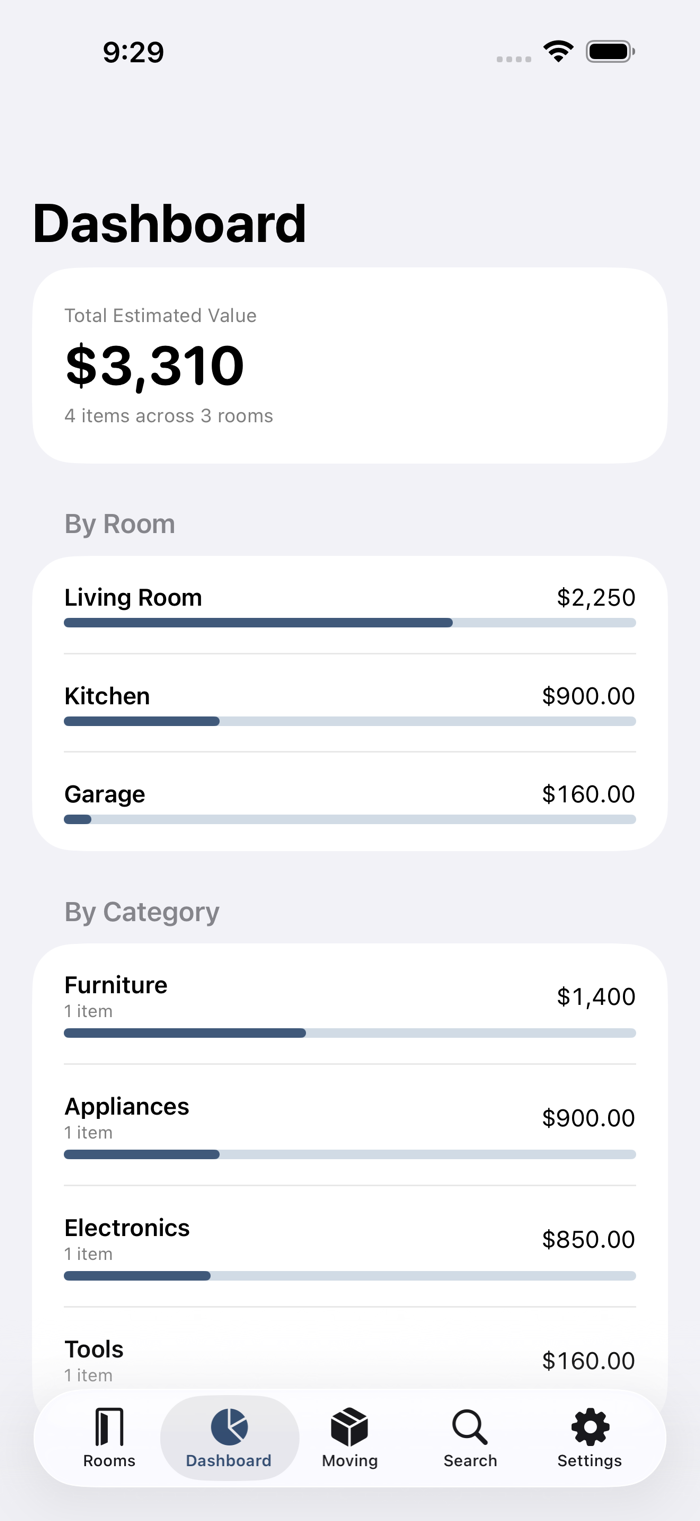Image resolution: width=700 pixels, height=1521 pixels.
Task: Click the Dashboard page title
Action: coord(169,223)
